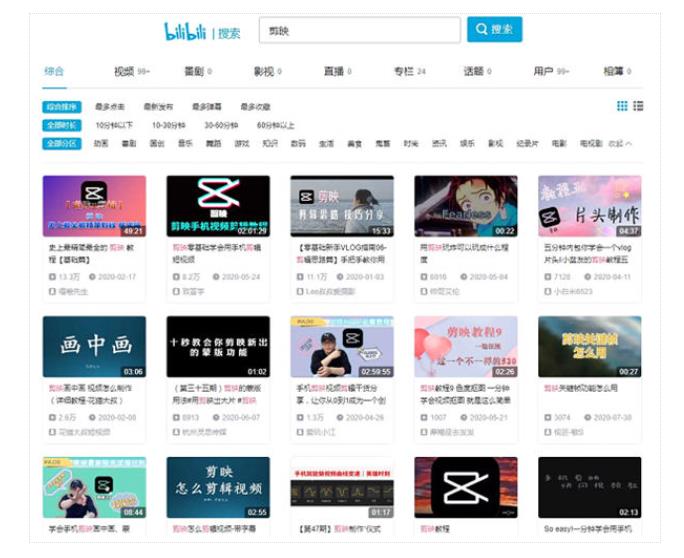Click the date icon beside 2020-05-24

[214, 276]
